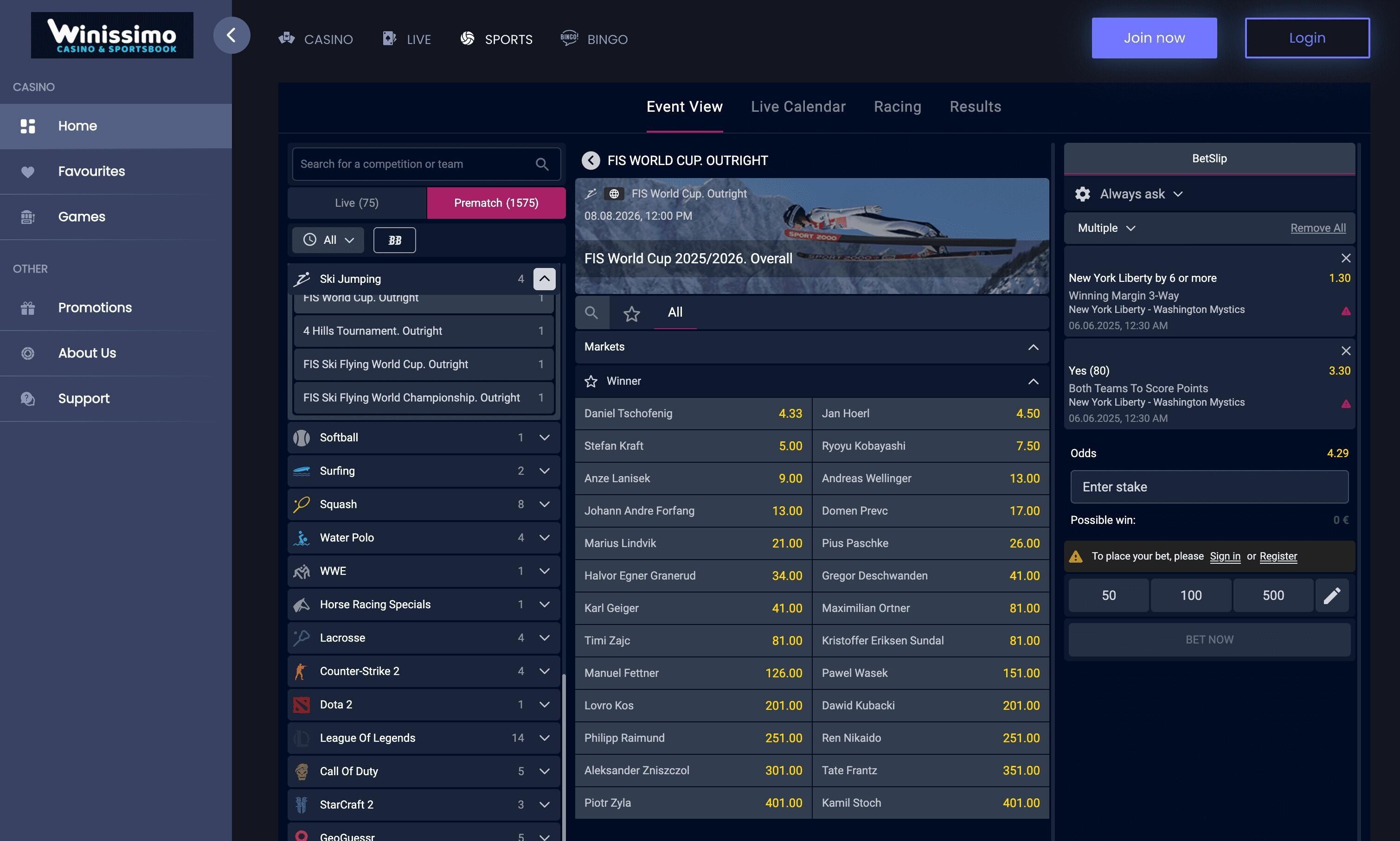Open the SPORTS top menu

tap(496, 39)
